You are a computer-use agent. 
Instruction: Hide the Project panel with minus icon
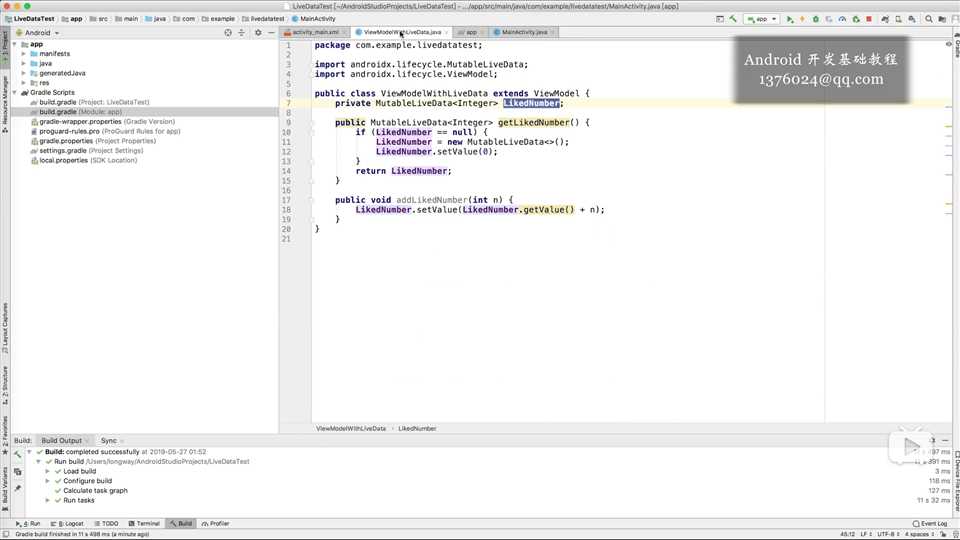(x=271, y=32)
